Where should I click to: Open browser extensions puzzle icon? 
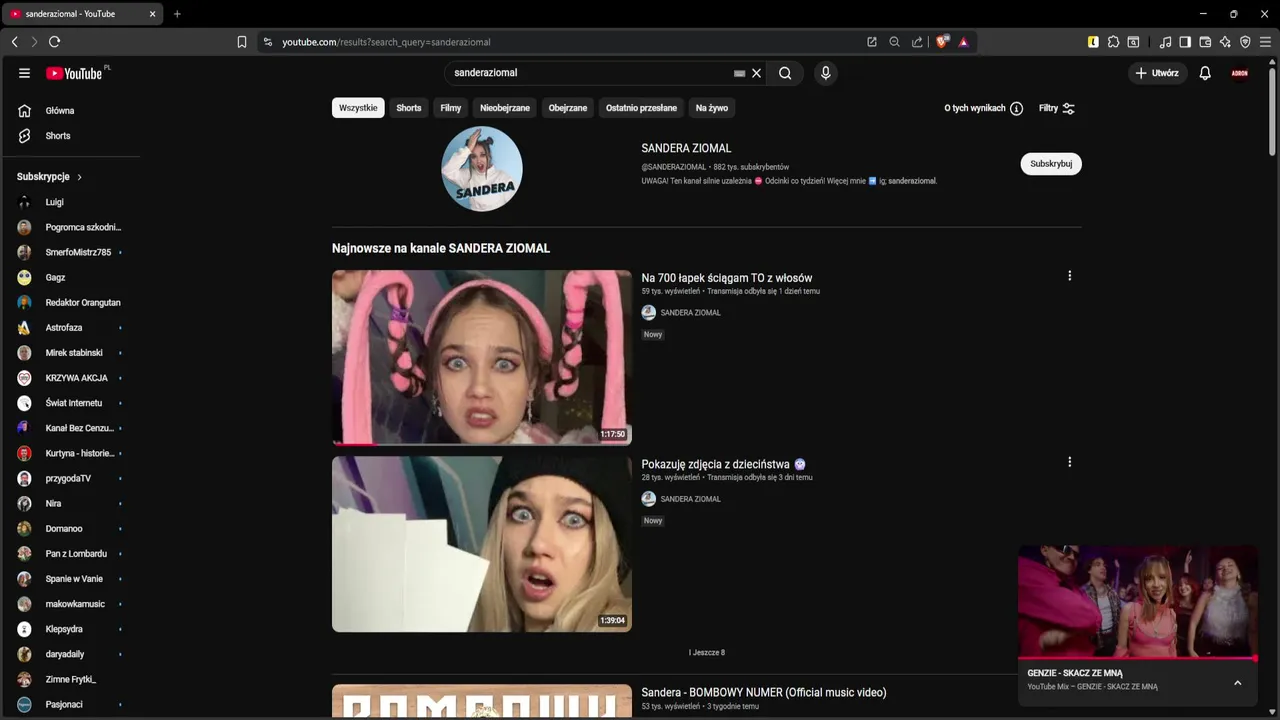tap(1113, 42)
